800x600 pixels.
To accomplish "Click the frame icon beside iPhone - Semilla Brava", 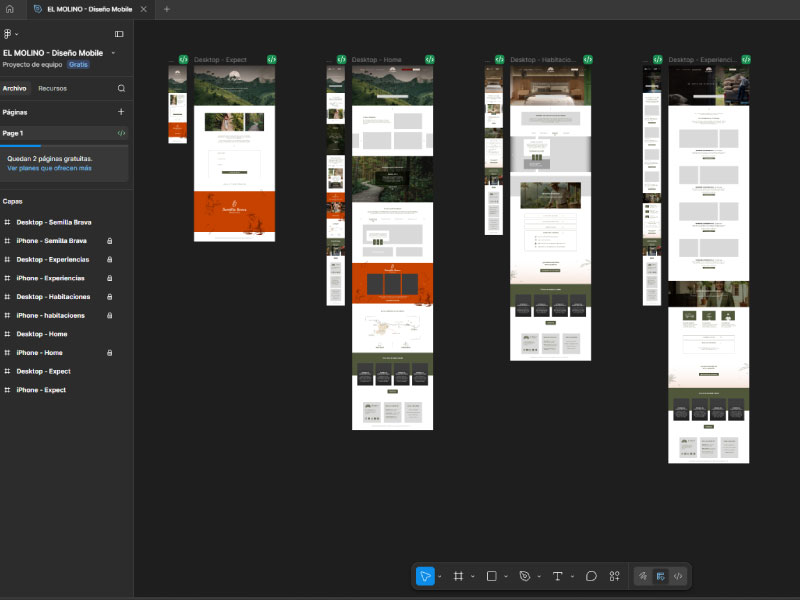I will 7,241.
